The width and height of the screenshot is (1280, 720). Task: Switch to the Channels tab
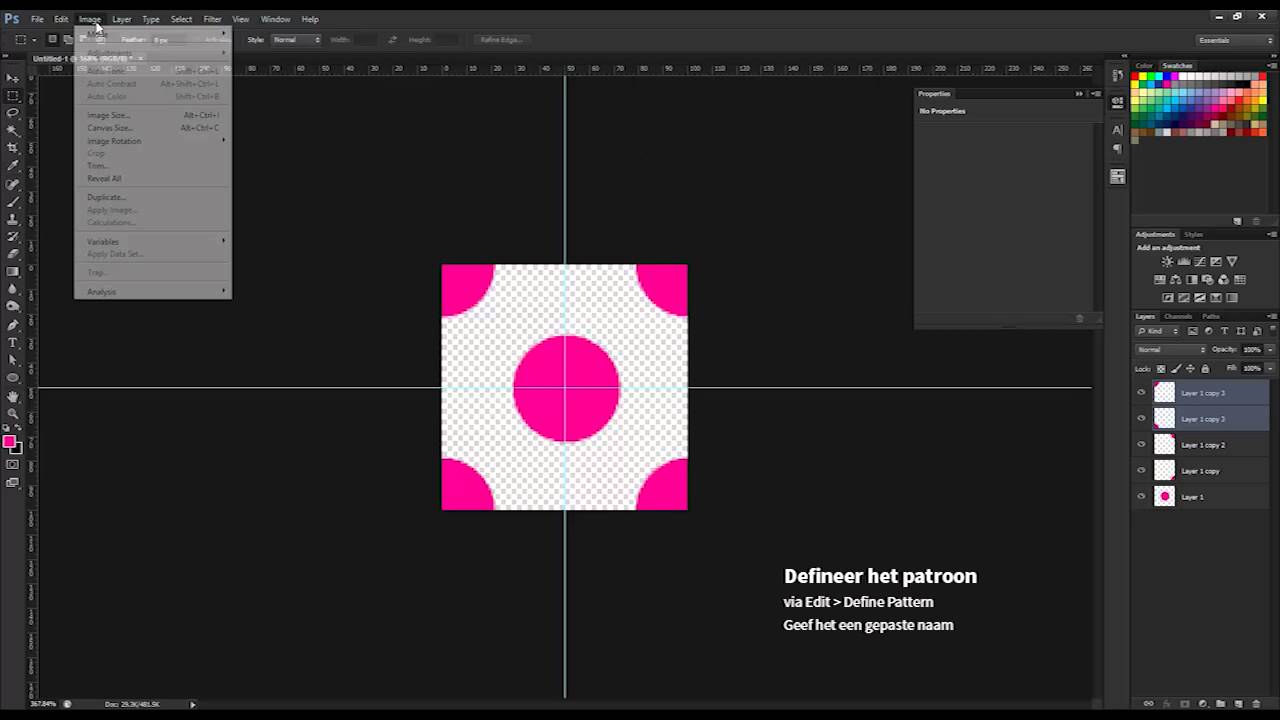pos(1178,316)
